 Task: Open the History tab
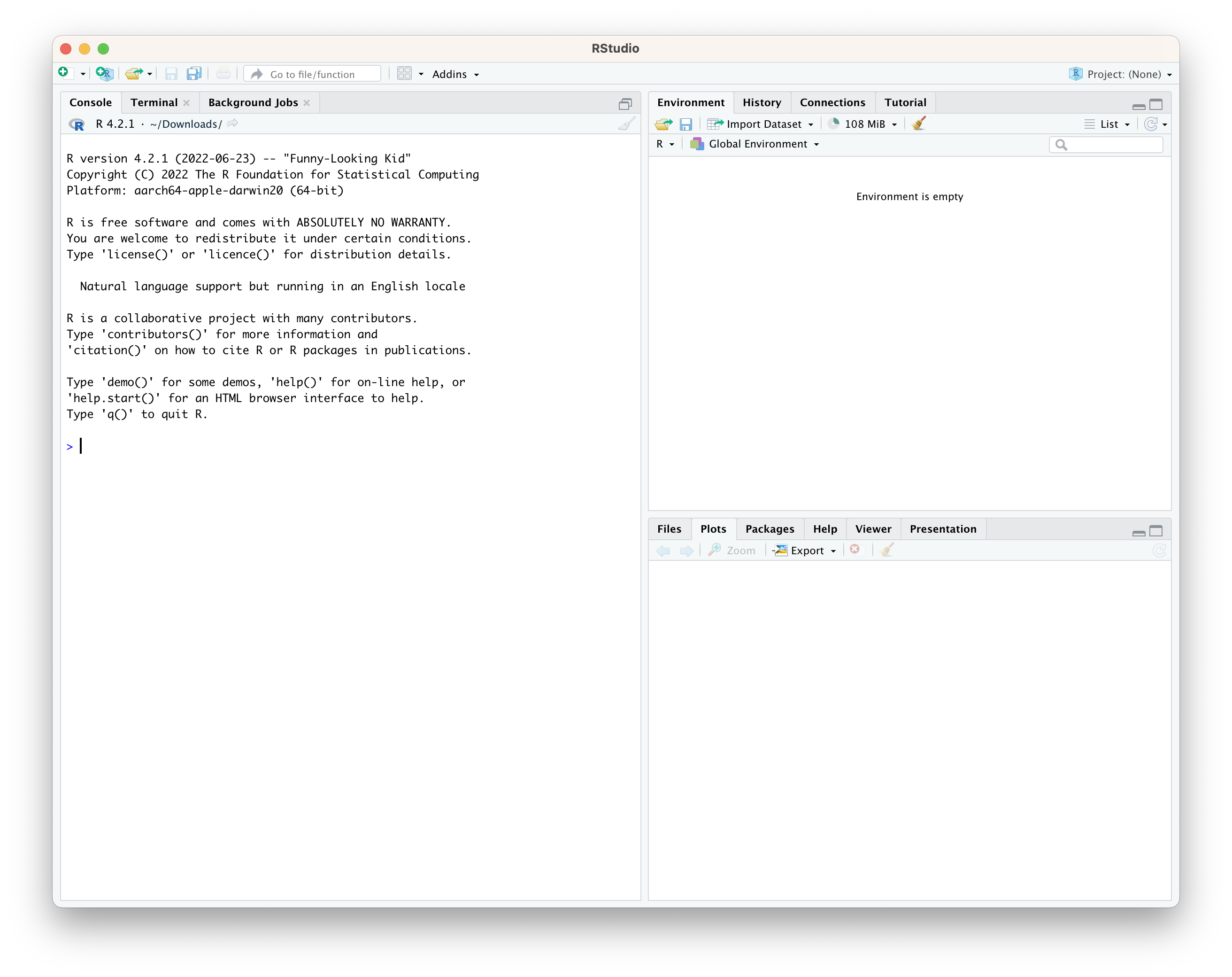pos(761,102)
